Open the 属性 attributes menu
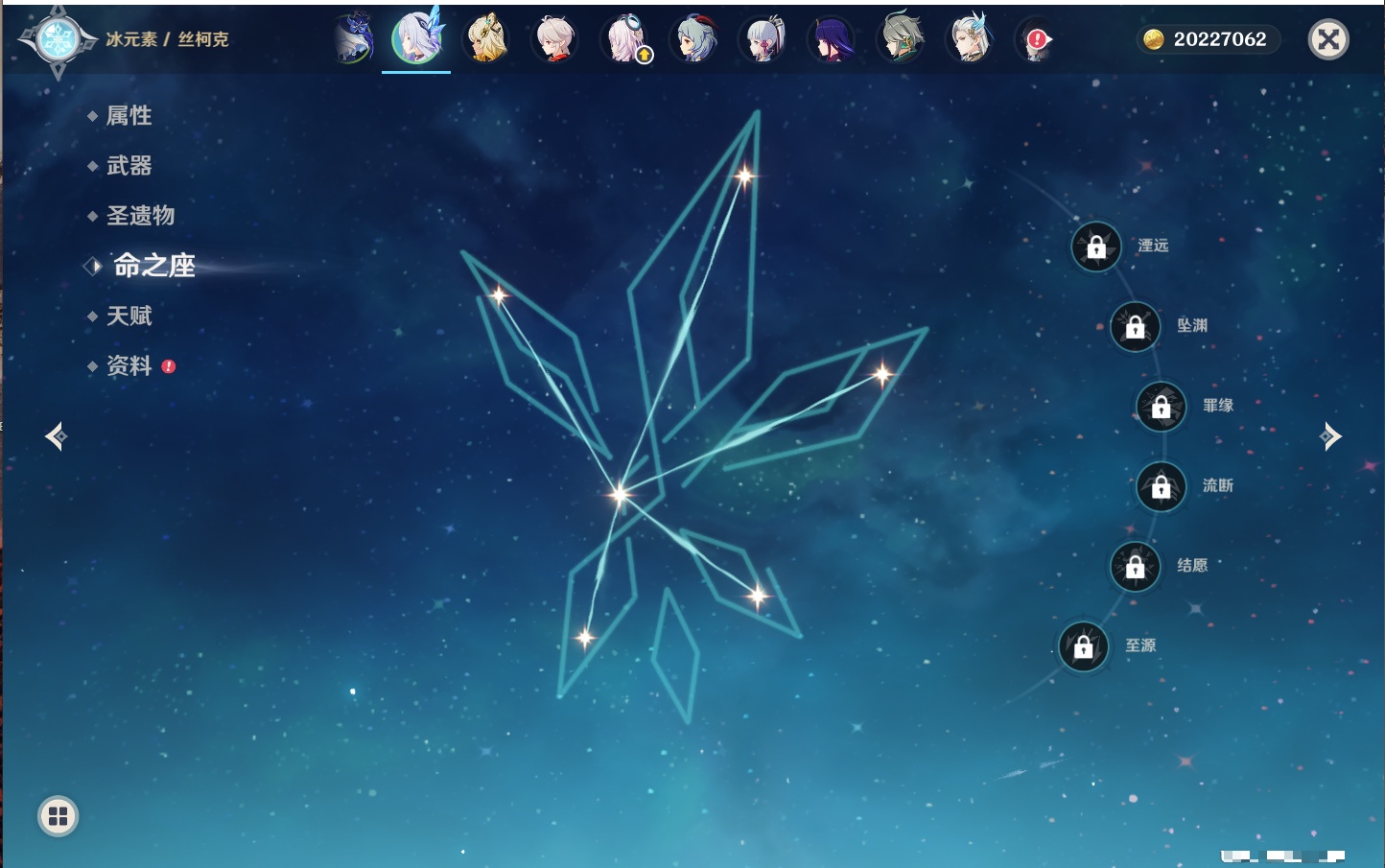 point(129,116)
